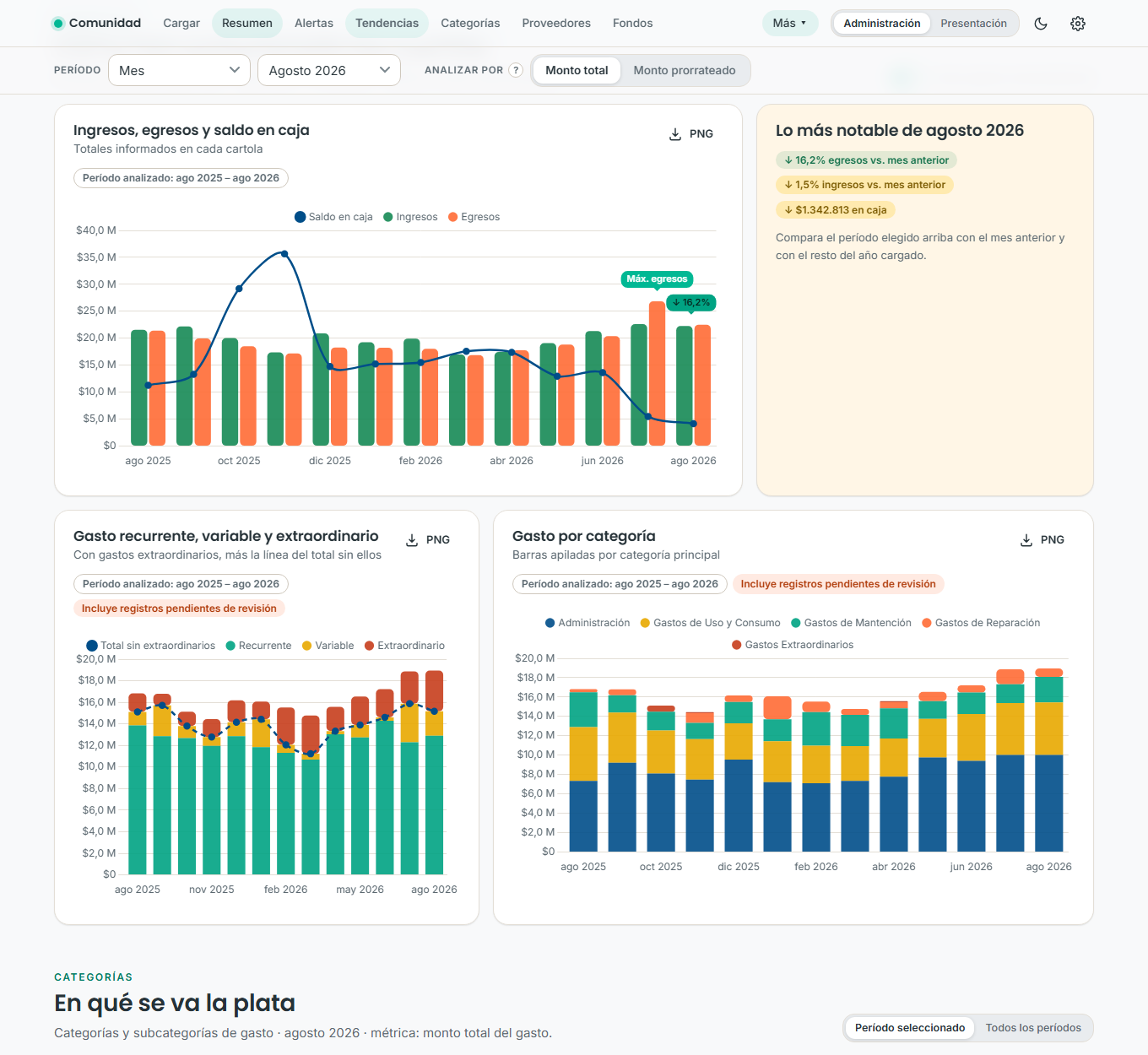Viewport: 1148px width, 1055px height.
Task: Download Gasto por categoría chart as PNG
Action: coord(1042,540)
